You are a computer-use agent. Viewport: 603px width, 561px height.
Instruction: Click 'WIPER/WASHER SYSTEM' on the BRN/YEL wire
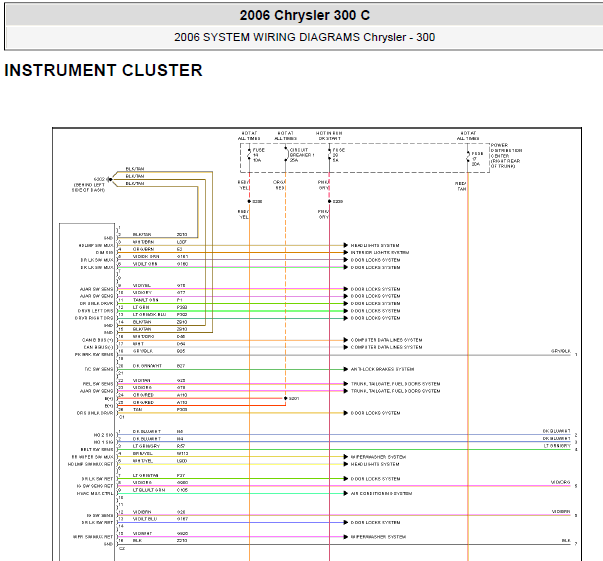click(378, 457)
